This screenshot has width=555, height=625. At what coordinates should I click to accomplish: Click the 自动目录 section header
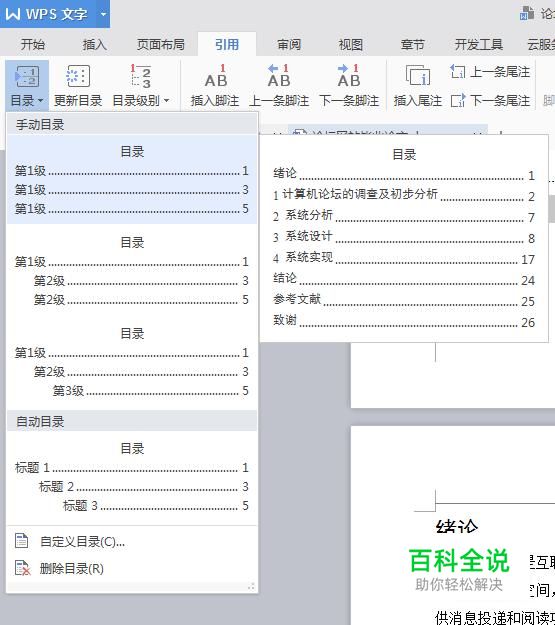click(132, 421)
